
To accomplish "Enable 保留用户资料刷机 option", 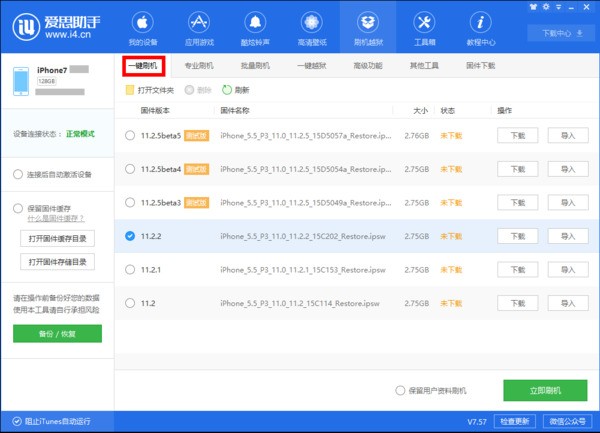I will (401, 390).
